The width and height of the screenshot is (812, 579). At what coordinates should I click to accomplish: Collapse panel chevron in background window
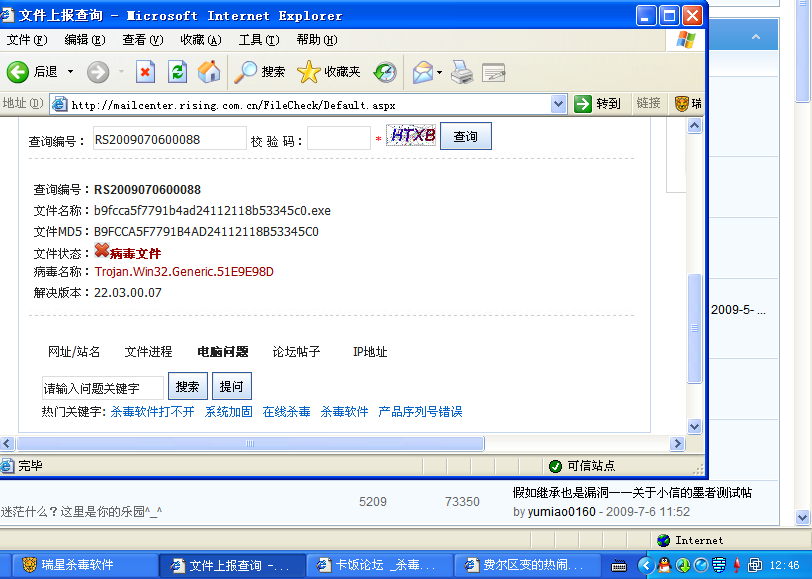(756, 37)
